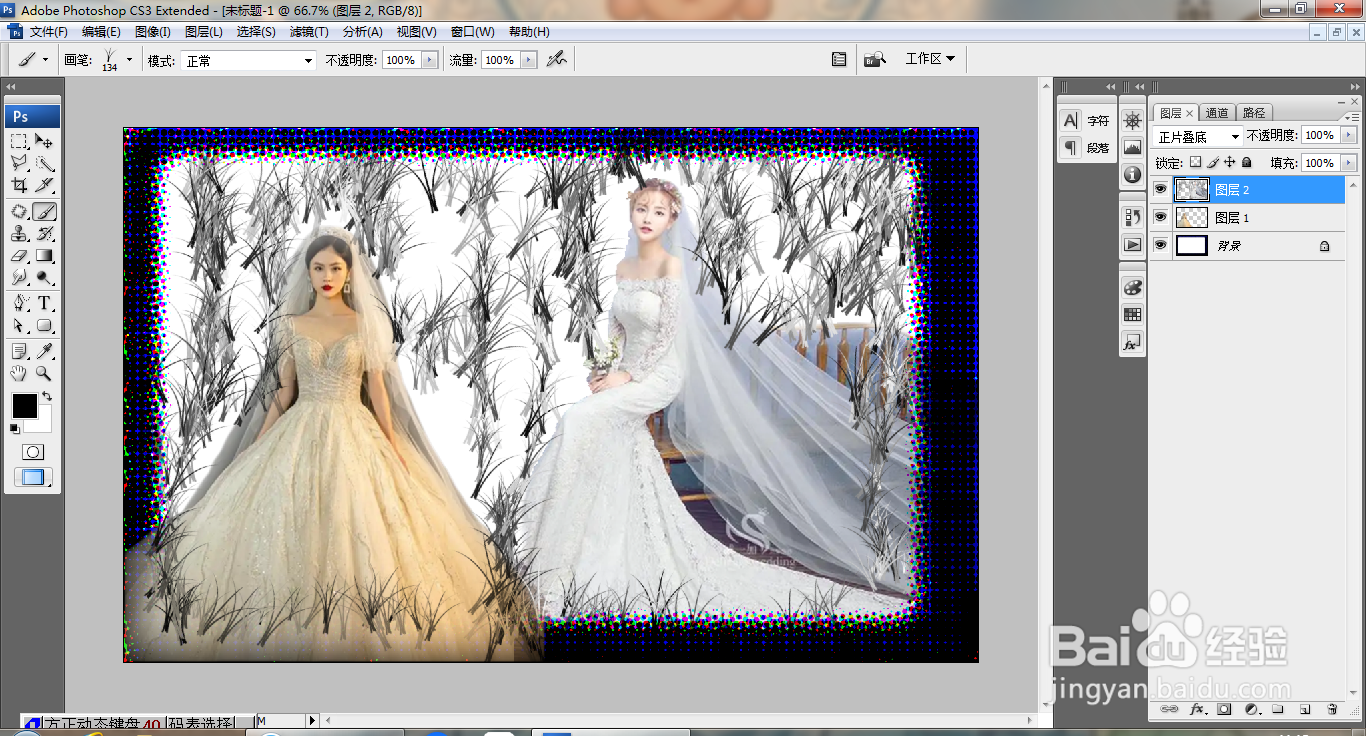Enable airbrush mode in options bar
1366x736 pixels.
(x=557, y=60)
